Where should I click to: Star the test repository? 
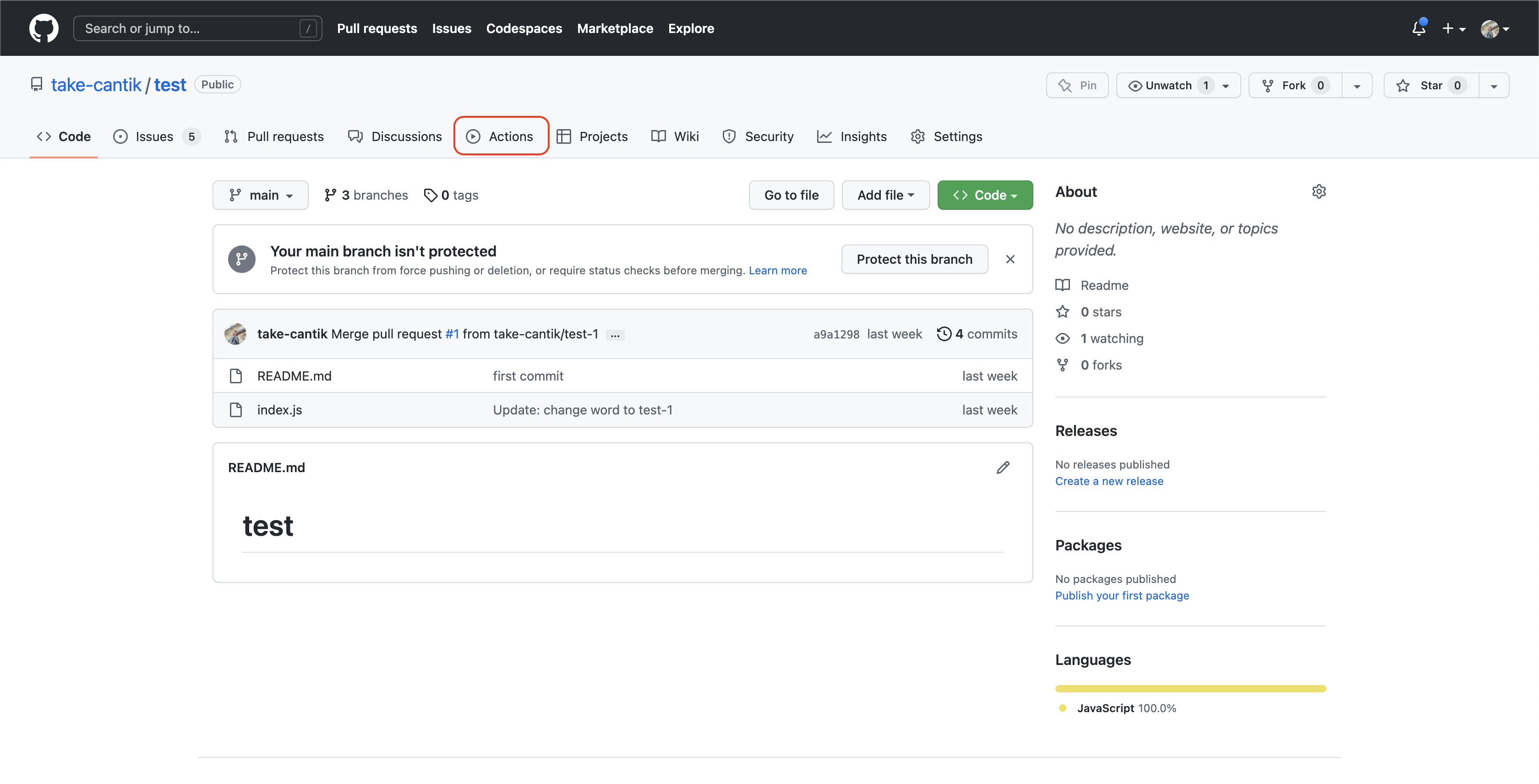click(x=1430, y=85)
